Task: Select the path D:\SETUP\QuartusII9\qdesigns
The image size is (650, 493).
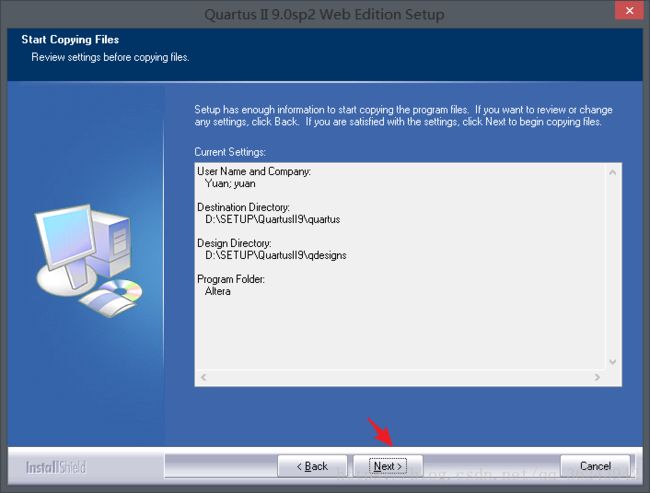Action: pos(276,255)
